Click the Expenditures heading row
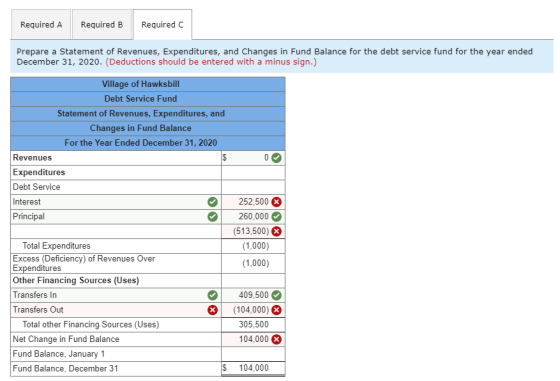This screenshot has width=560, height=381. click(x=116, y=172)
